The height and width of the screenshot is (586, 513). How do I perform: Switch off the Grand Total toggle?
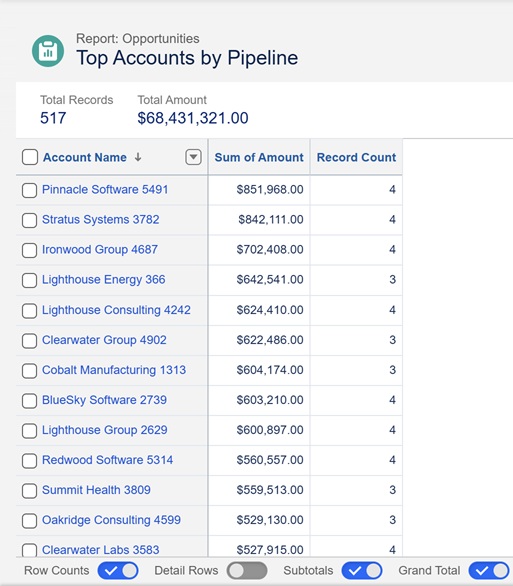(489, 571)
